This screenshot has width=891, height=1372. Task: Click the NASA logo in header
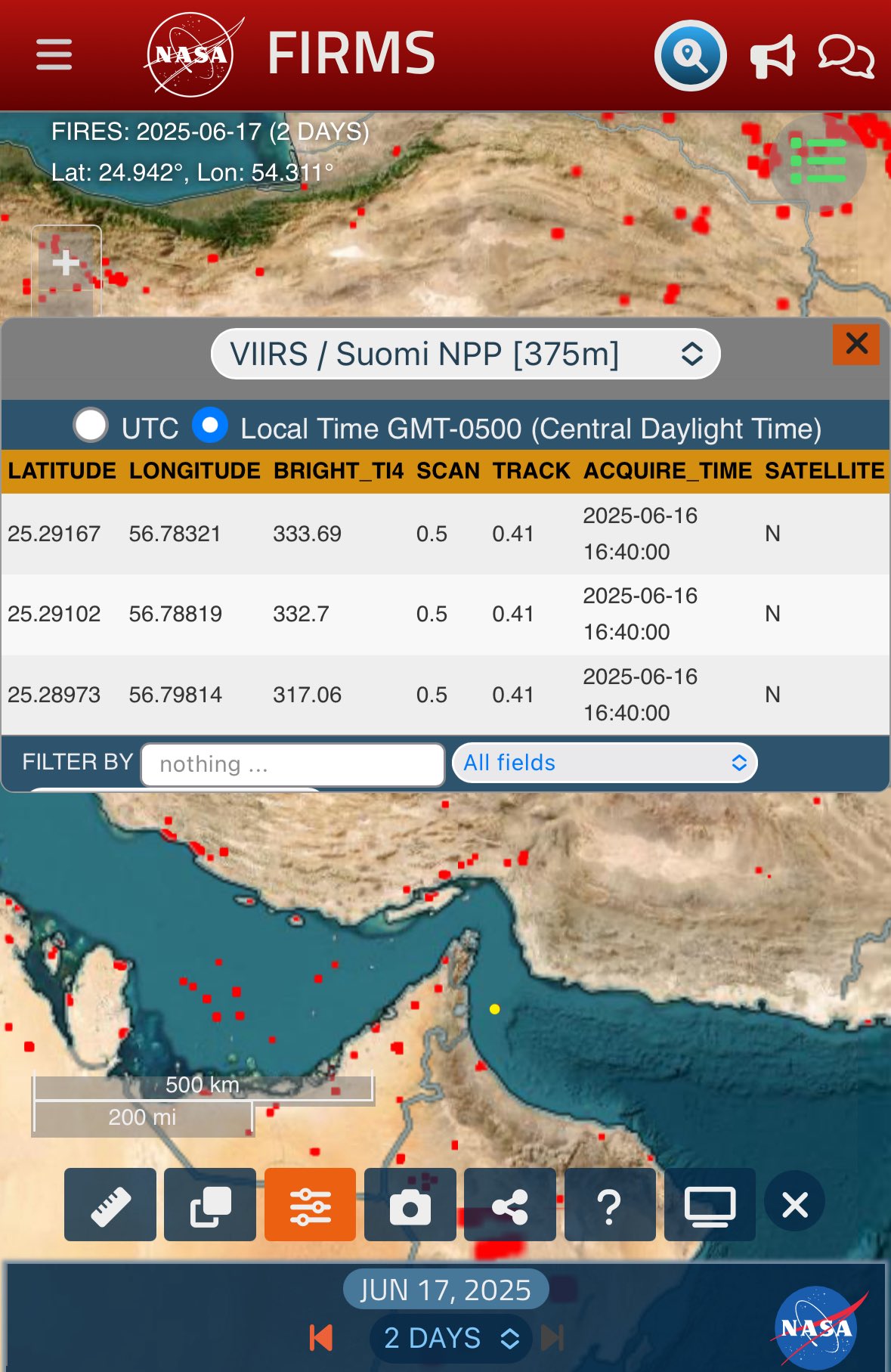point(192,54)
